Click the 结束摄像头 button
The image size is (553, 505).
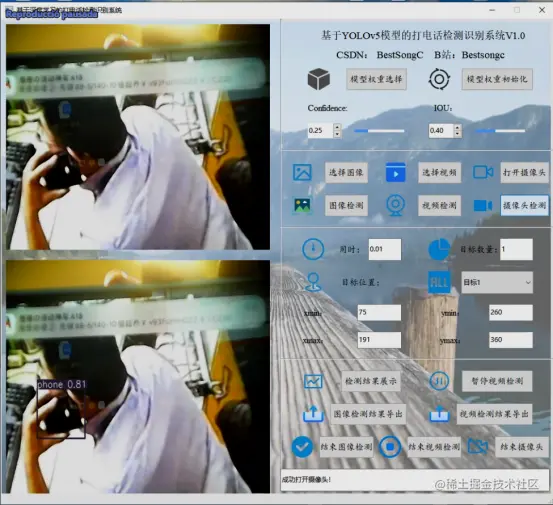pyautogui.click(x=522, y=447)
